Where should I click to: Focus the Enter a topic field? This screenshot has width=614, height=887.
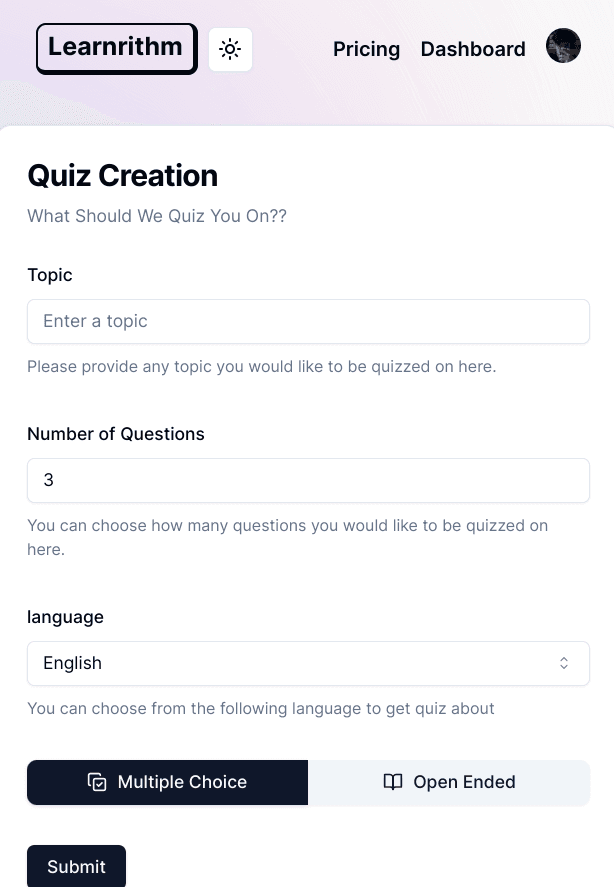pos(308,321)
